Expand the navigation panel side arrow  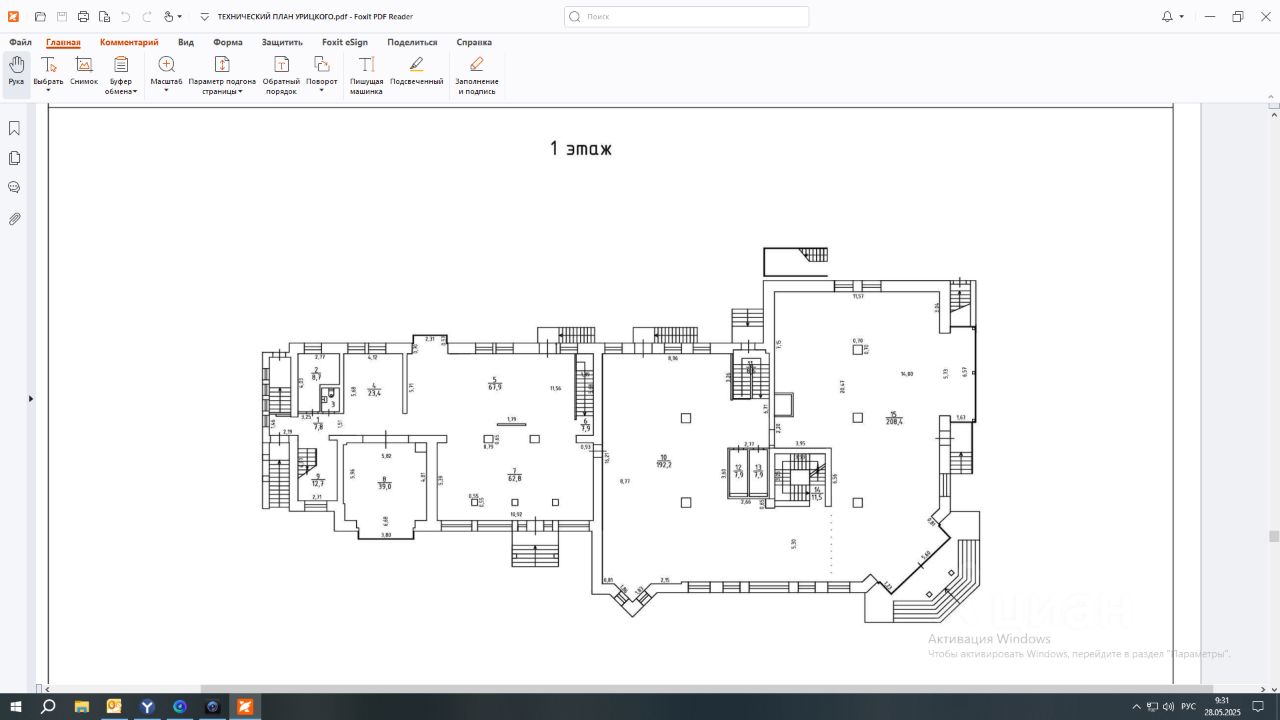tap(31, 399)
